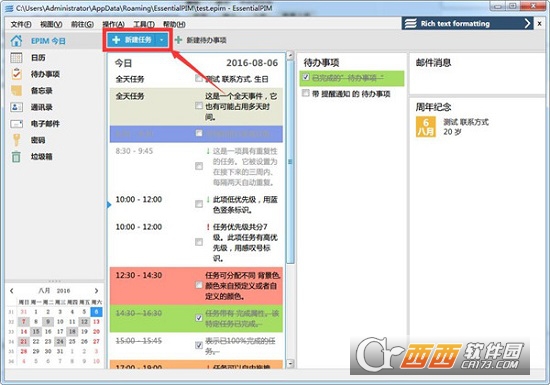The height and width of the screenshot is (385, 550).
Task: Check the 12:30 - 14:30 red task checkbox
Action: coord(199,285)
